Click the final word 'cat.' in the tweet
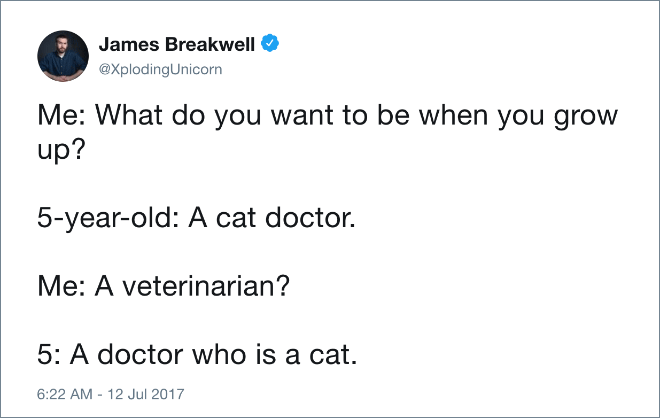This screenshot has width=660, height=418. point(333,355)
